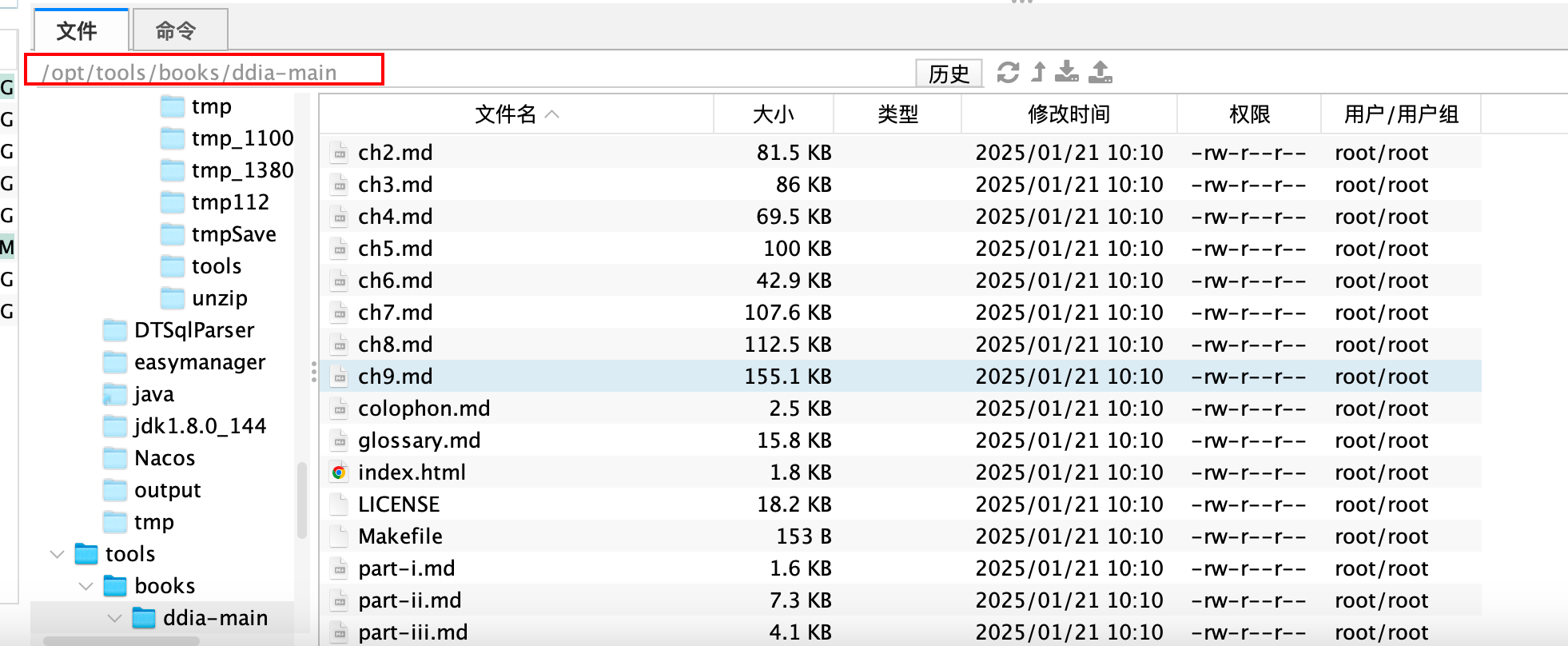
Task: Click the file icon beside Makefile
Action: [340, 536]
